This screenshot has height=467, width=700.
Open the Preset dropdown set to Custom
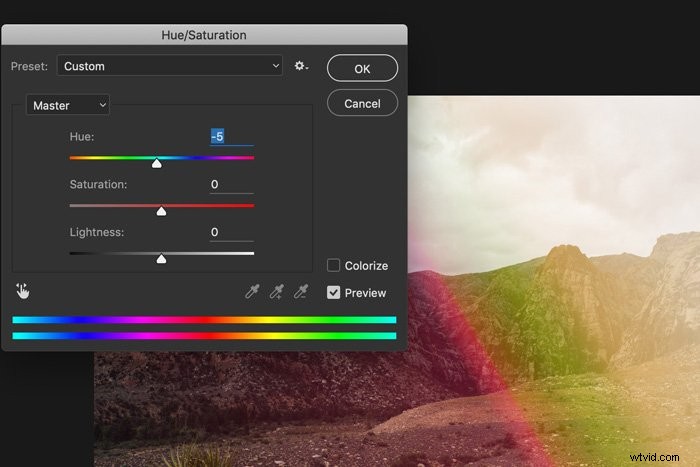point(170,66)
